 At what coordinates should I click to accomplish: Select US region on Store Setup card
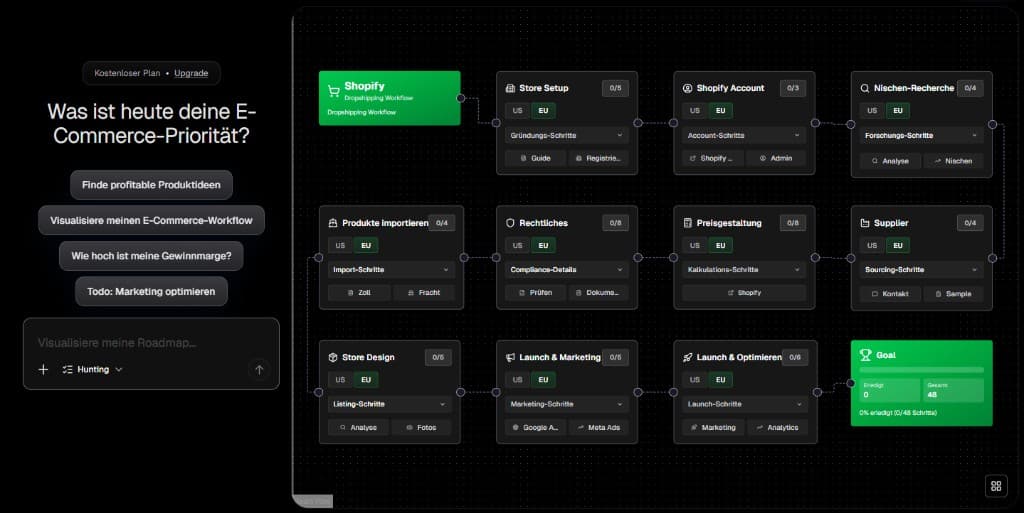518,111
